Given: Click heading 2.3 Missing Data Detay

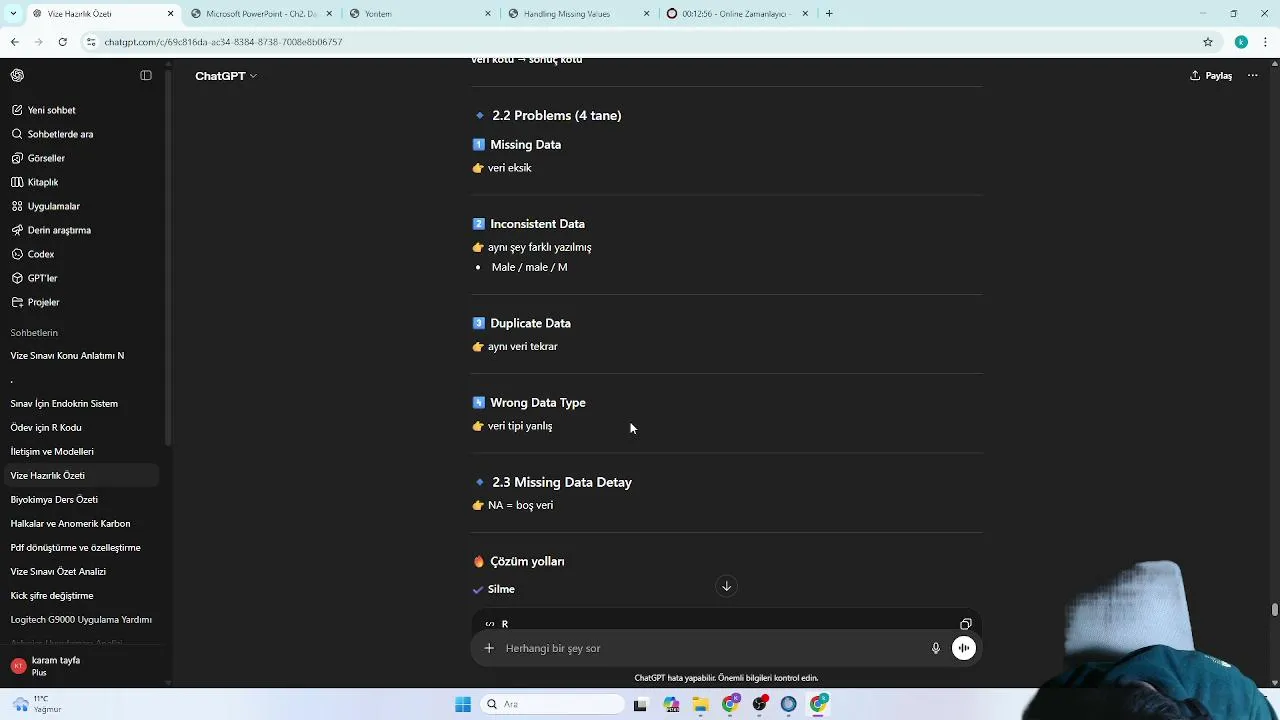Looking at the screenshot, I should (x=562, y=482).
